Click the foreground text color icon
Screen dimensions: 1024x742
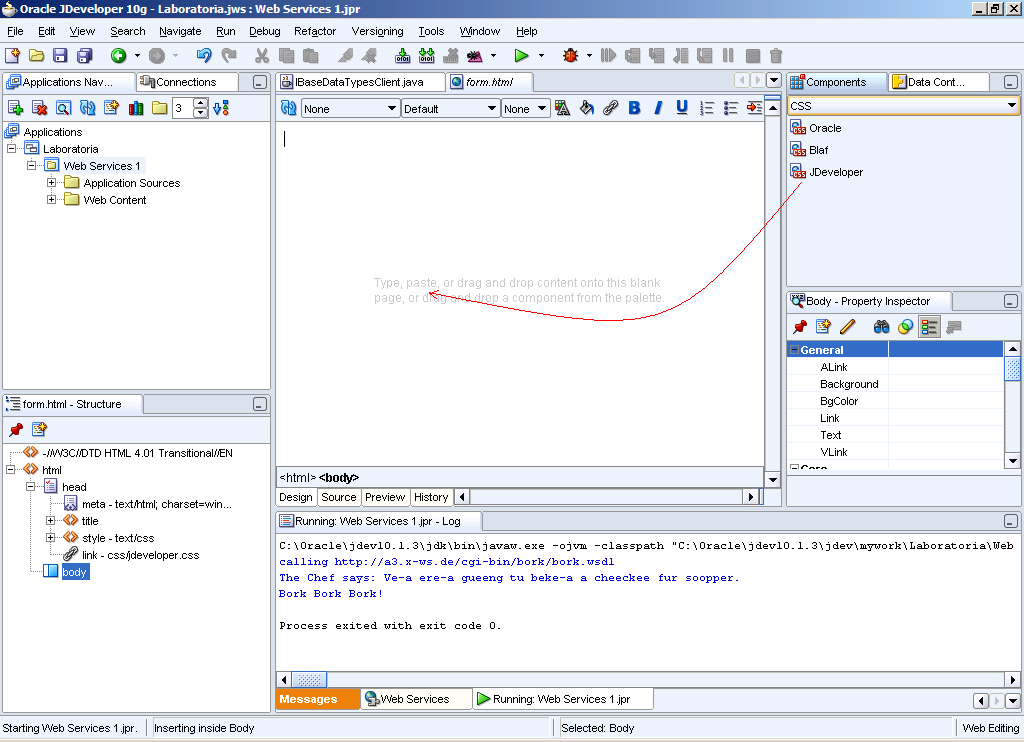[x=562, y=108]
